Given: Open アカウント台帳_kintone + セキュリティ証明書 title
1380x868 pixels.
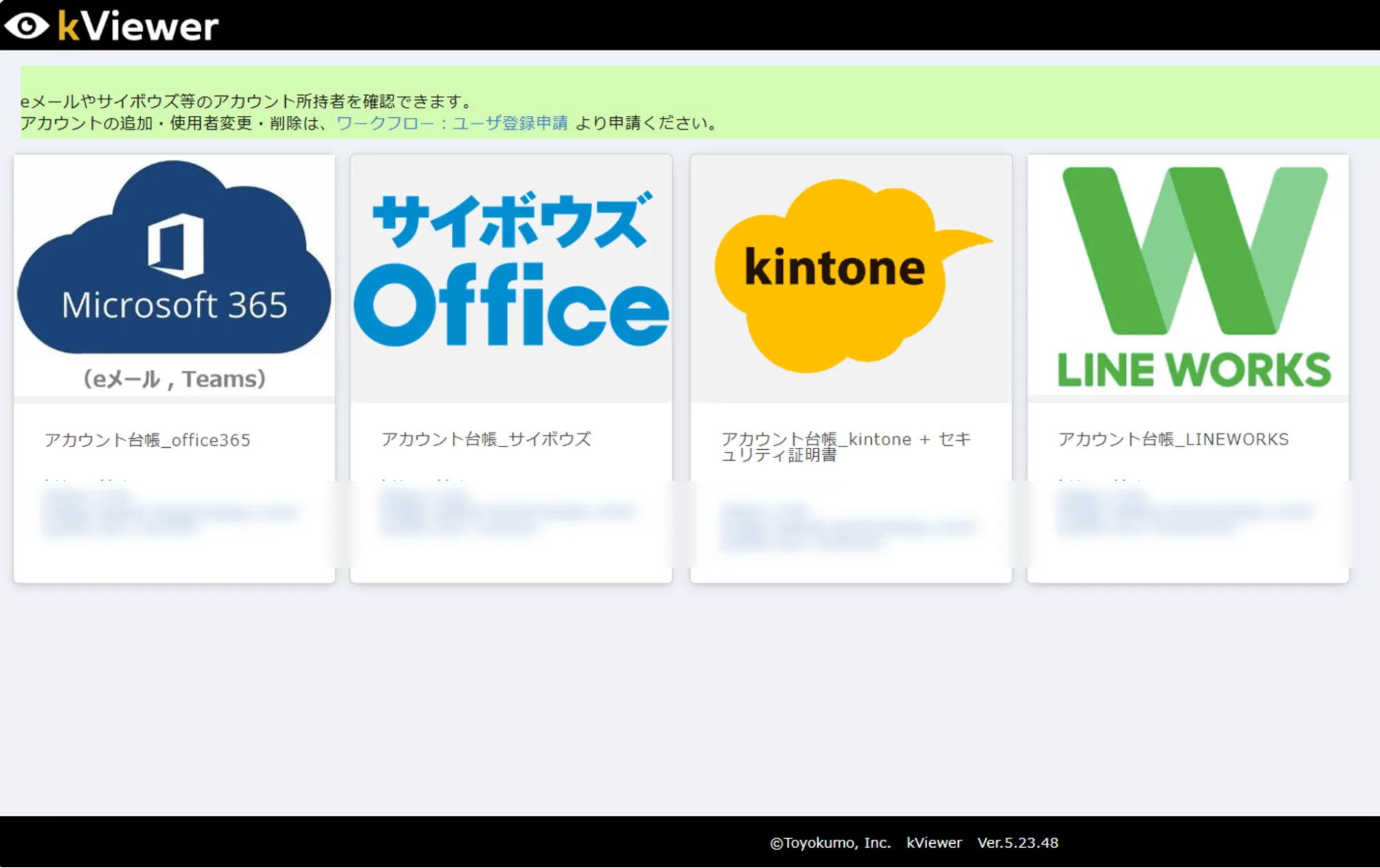Looking at the screenshot, I should point(846,446).
